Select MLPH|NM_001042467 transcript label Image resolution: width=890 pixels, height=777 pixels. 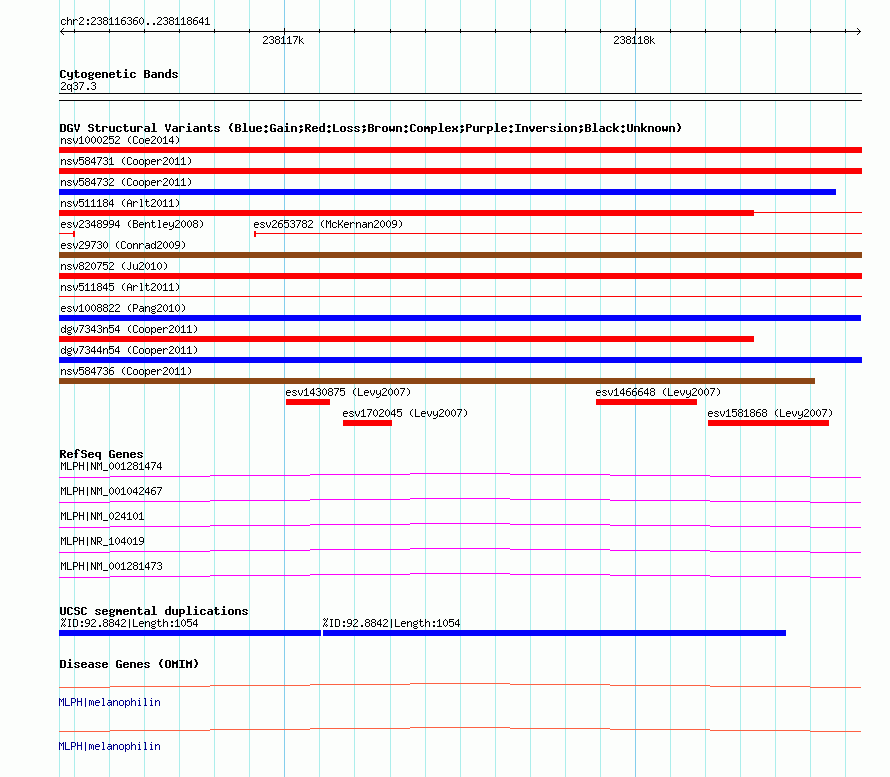[x=111, y=491]
